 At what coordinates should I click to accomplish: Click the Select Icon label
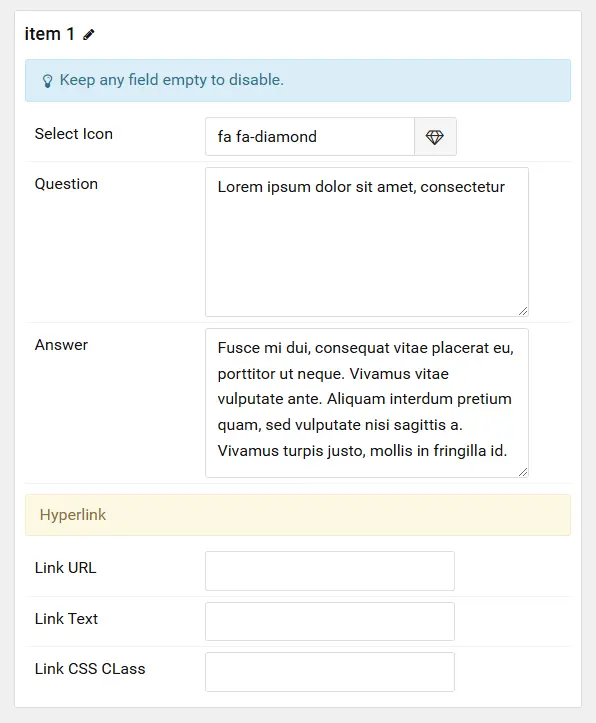(x=74, y=134)
